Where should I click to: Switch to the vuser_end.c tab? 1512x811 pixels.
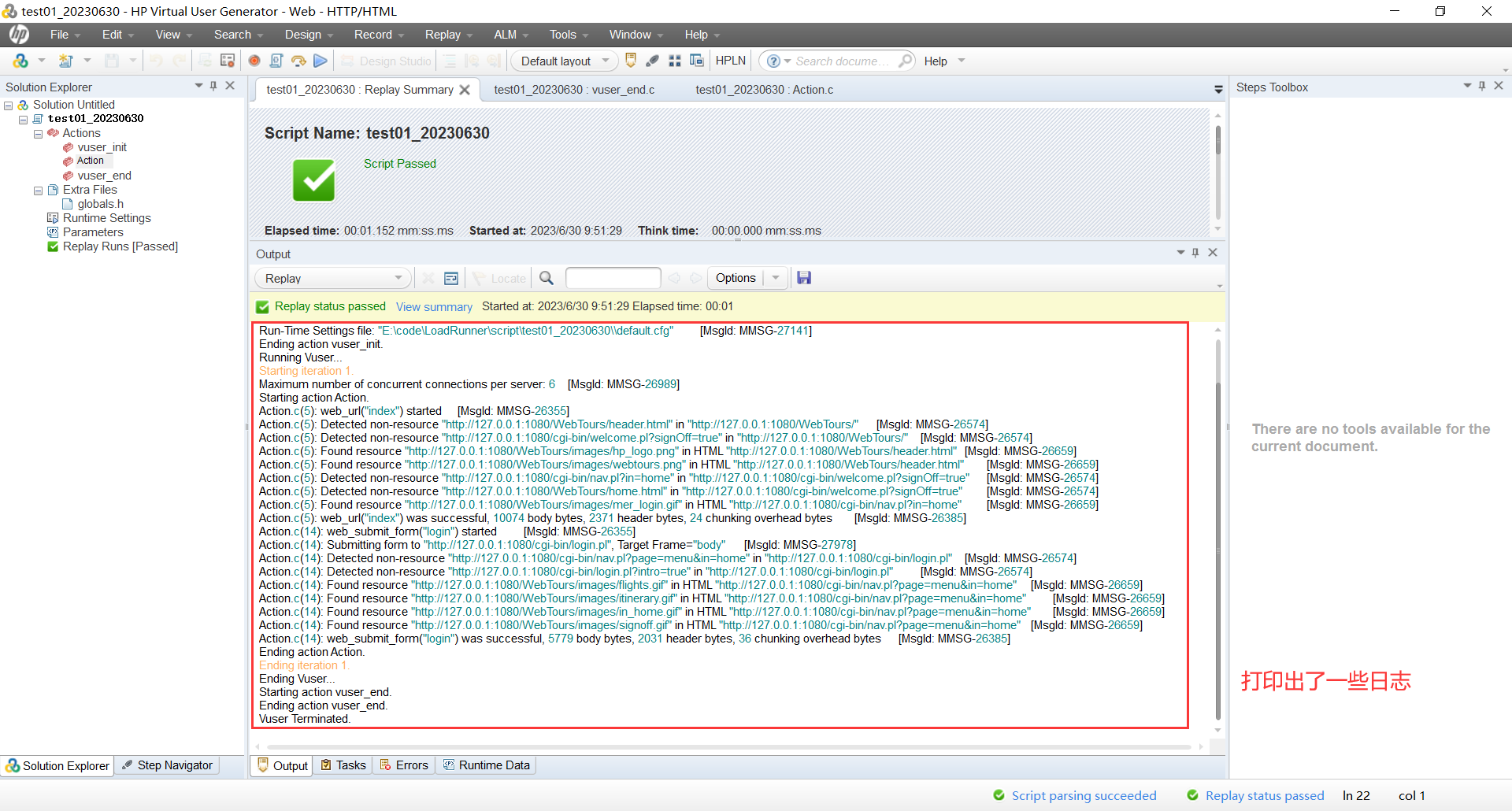[x=574, y=90]
